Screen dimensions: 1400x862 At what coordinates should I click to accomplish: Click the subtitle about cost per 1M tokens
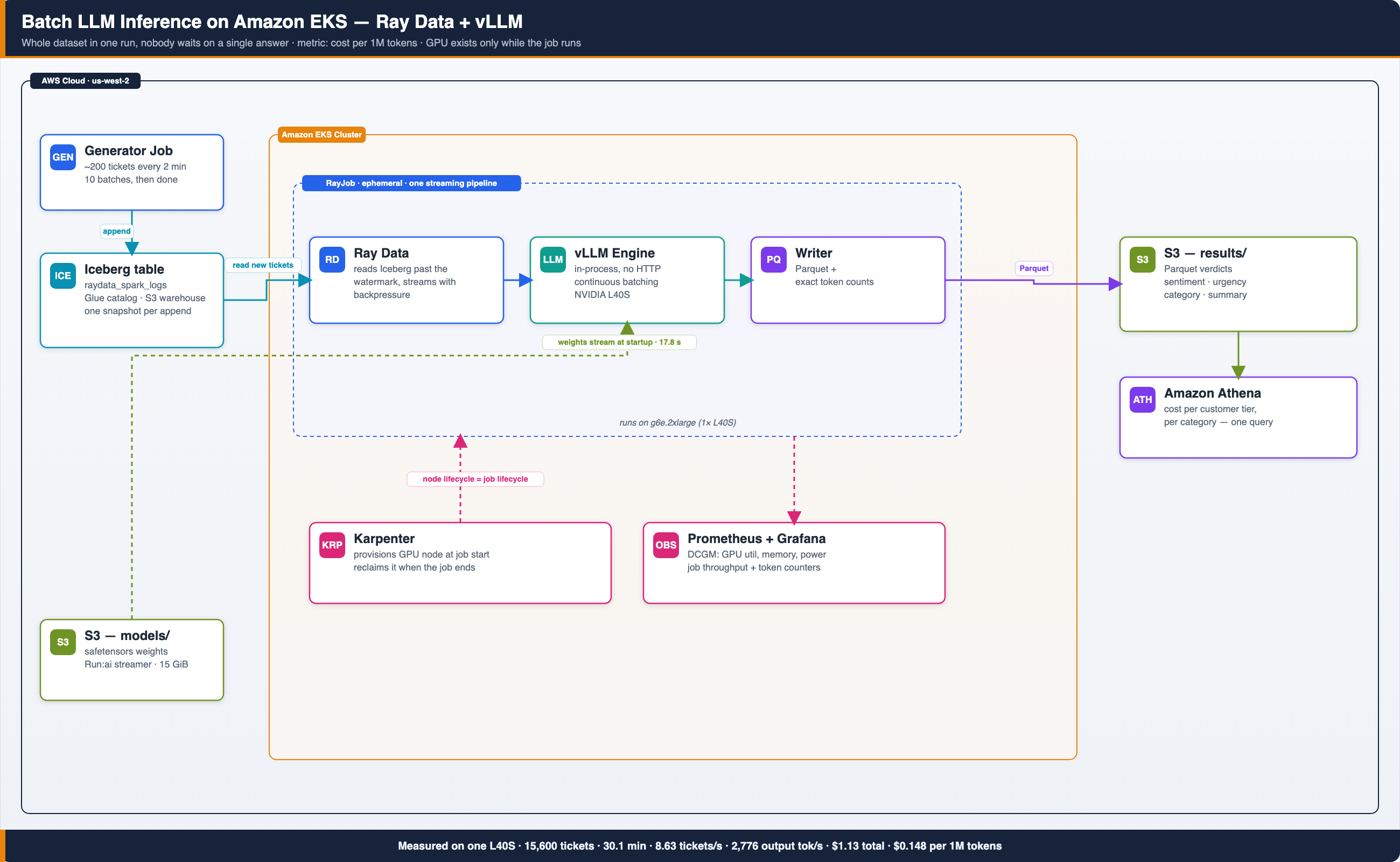click(302, 43)
